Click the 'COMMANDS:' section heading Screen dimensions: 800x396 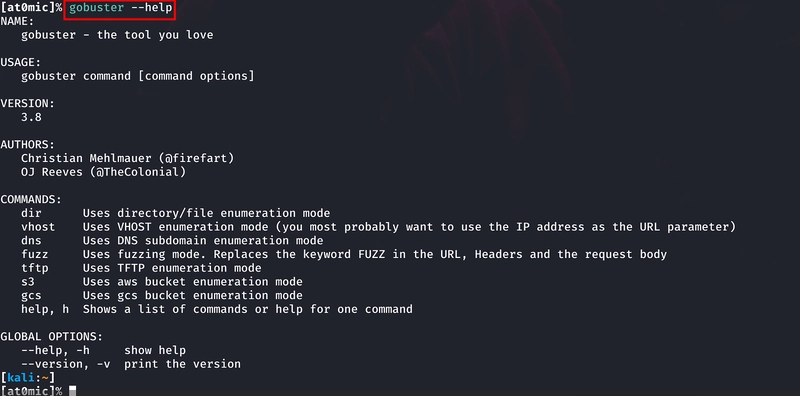pos(31,200)
